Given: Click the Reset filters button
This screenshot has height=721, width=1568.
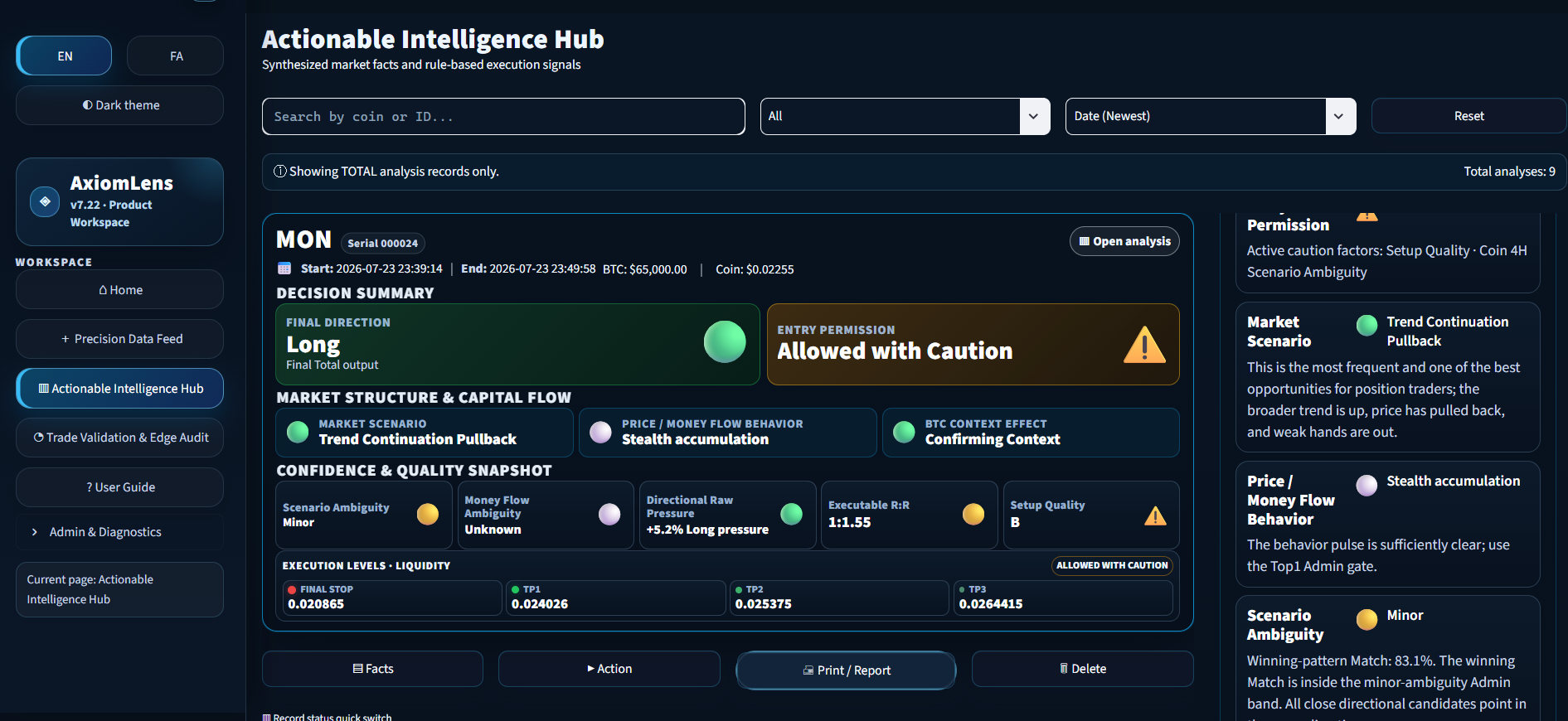Looking at the screenshot, I should (1468, 116).
